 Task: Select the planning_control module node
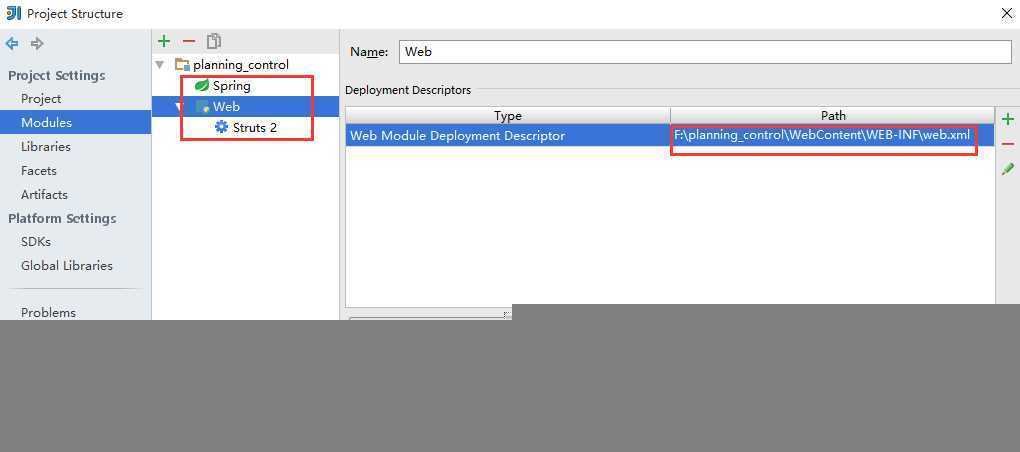(241, 64)
